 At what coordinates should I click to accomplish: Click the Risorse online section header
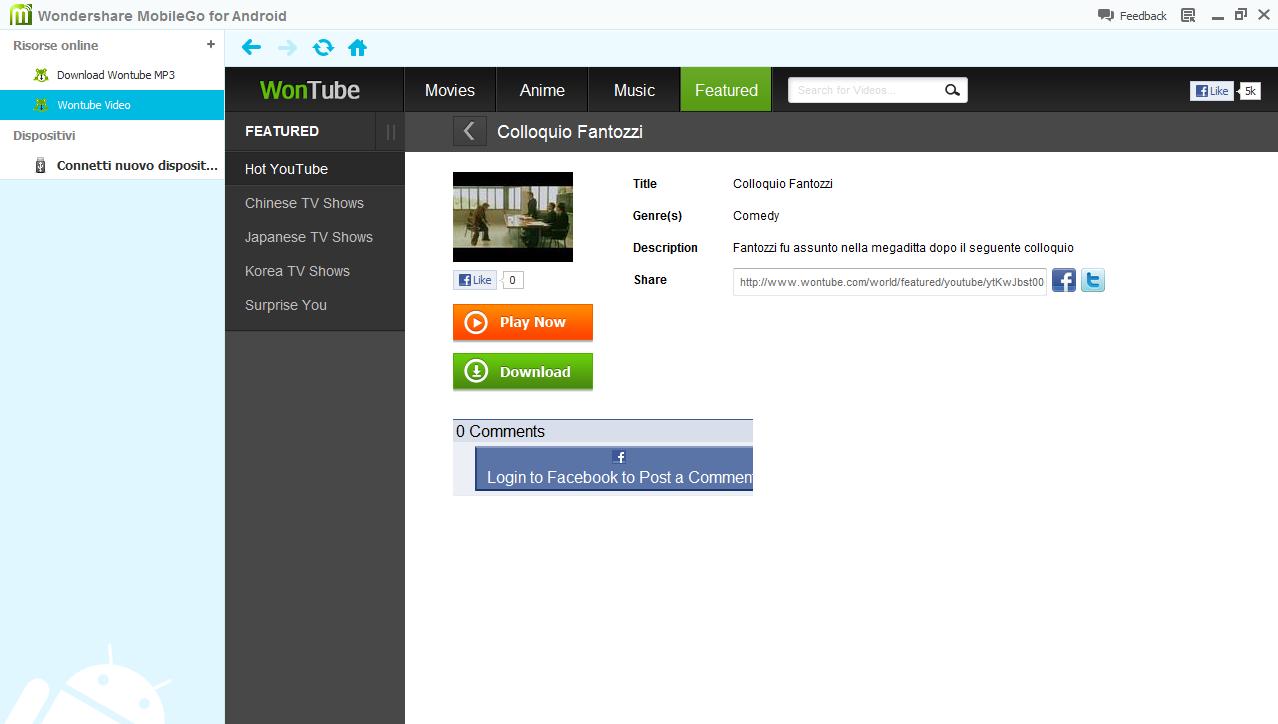coord(56,45)
